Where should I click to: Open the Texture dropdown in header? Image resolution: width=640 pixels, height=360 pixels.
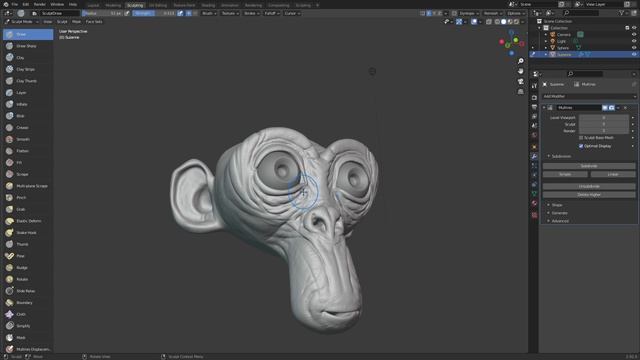[230, 13]
